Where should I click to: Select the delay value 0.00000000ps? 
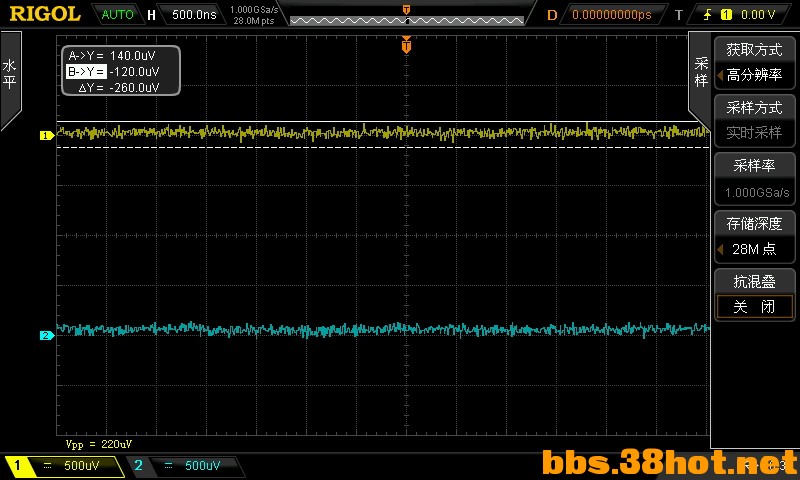[x=612, y=15]
